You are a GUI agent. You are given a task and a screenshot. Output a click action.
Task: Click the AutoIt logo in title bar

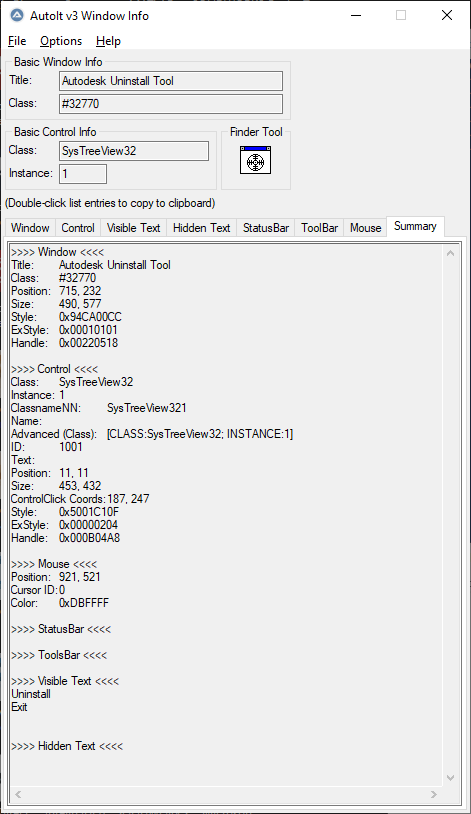pos(17,16)
